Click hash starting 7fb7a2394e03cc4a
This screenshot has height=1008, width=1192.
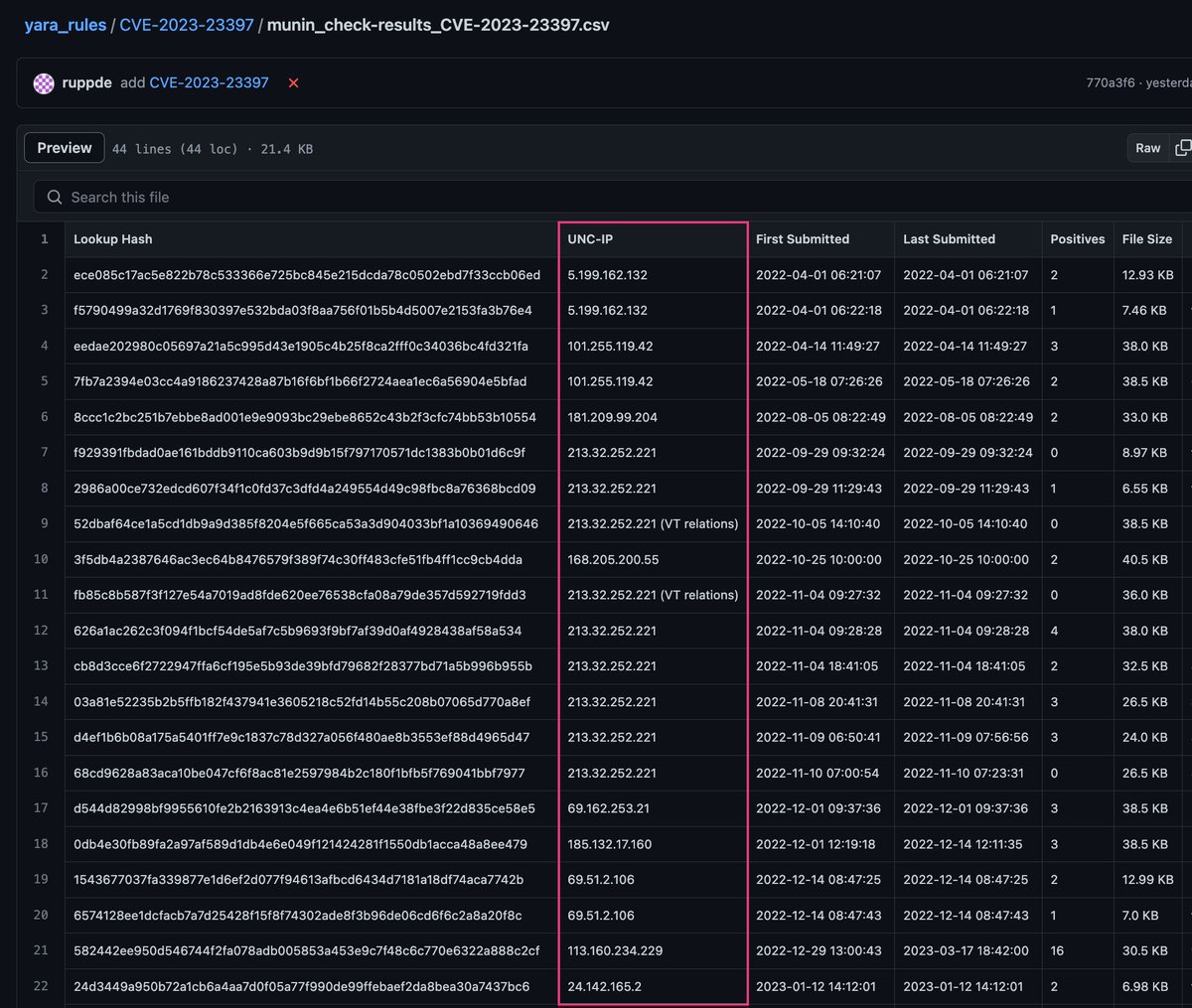[300, 381]
